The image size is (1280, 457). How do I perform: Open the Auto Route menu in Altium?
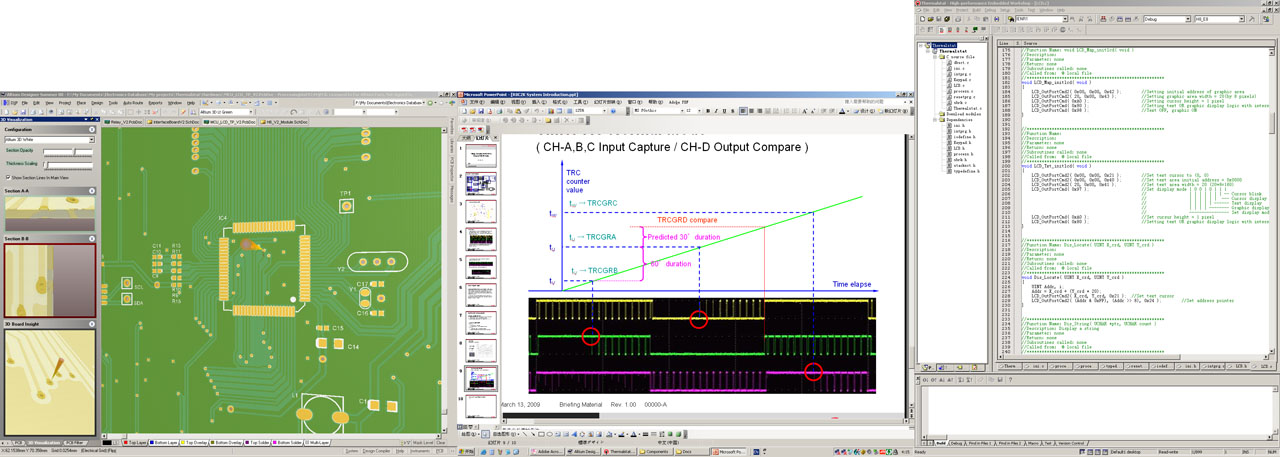pos(133,103)
